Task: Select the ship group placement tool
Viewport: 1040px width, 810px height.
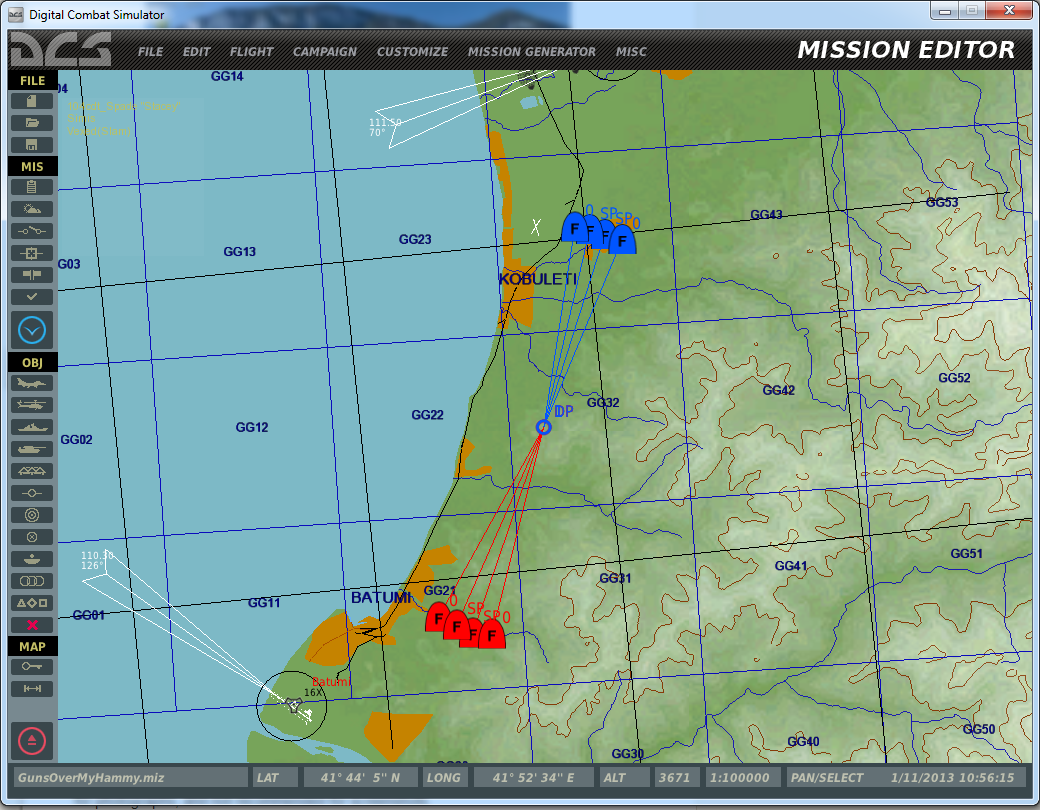Action: (x=32, y=427)
